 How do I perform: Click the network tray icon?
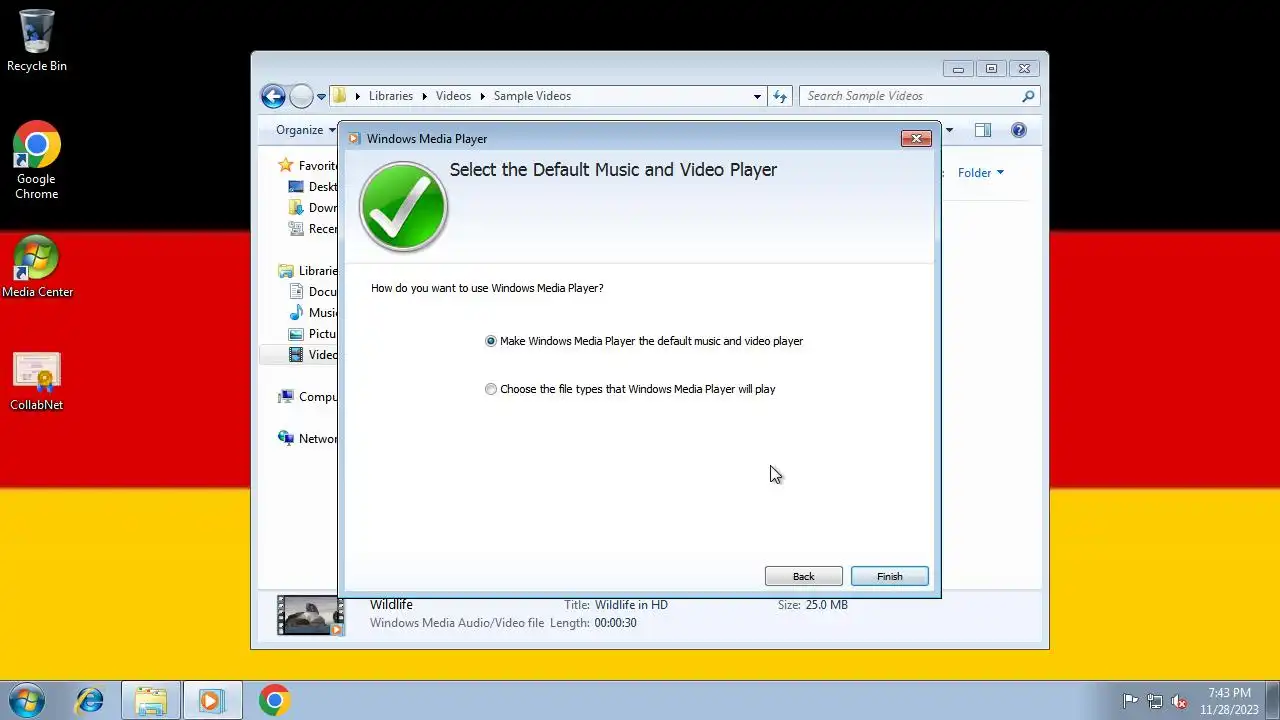click(x=1155, y=701)
